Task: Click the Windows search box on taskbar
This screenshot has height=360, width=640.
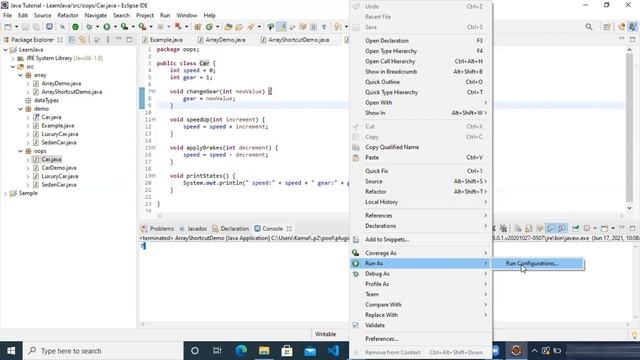Action: pyautogui.click(x=103, y=351)
